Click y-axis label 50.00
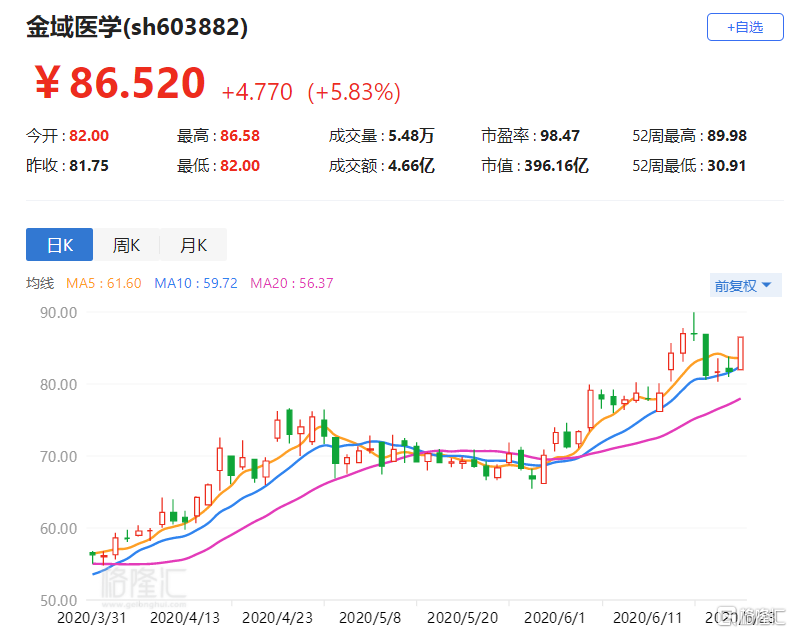This screenshot has height=633, width=792. tap(59, 601)
